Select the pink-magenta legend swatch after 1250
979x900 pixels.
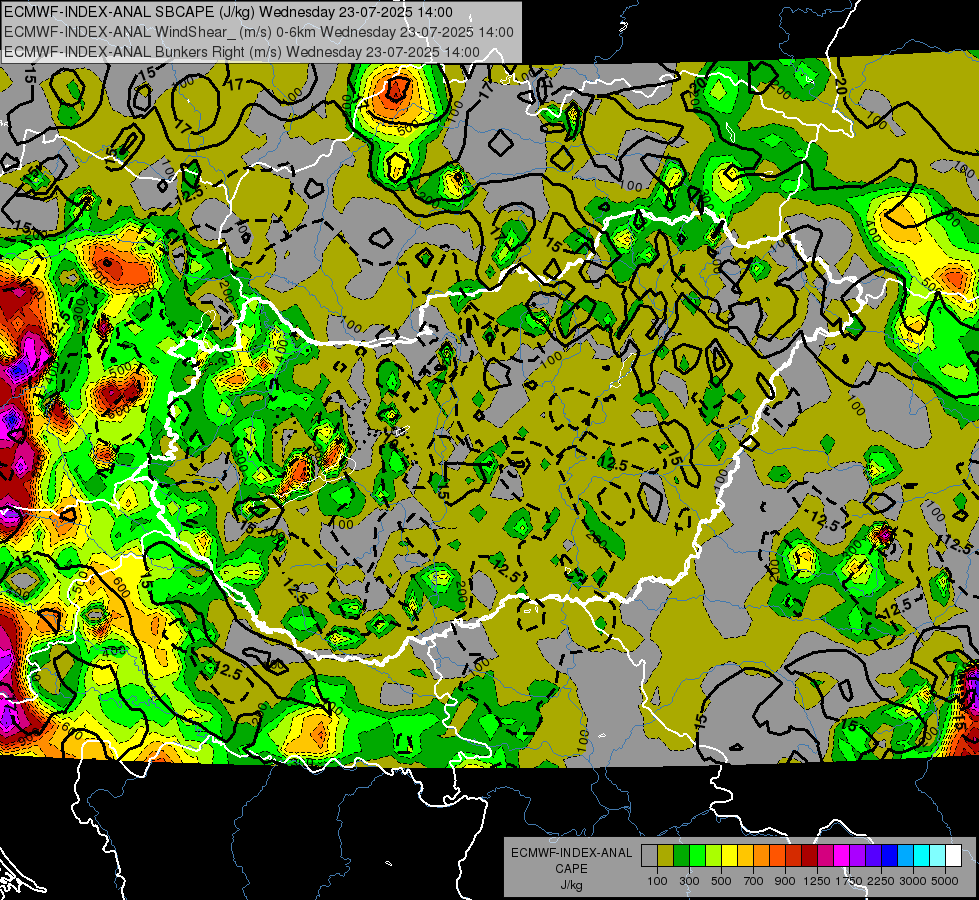point(825,855)
